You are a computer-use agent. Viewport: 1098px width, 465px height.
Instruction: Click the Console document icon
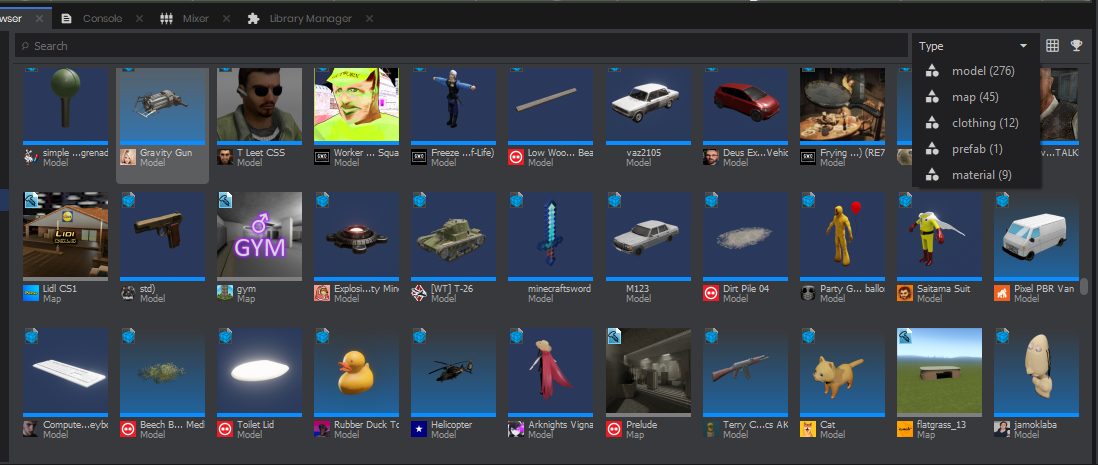[67, 19]
